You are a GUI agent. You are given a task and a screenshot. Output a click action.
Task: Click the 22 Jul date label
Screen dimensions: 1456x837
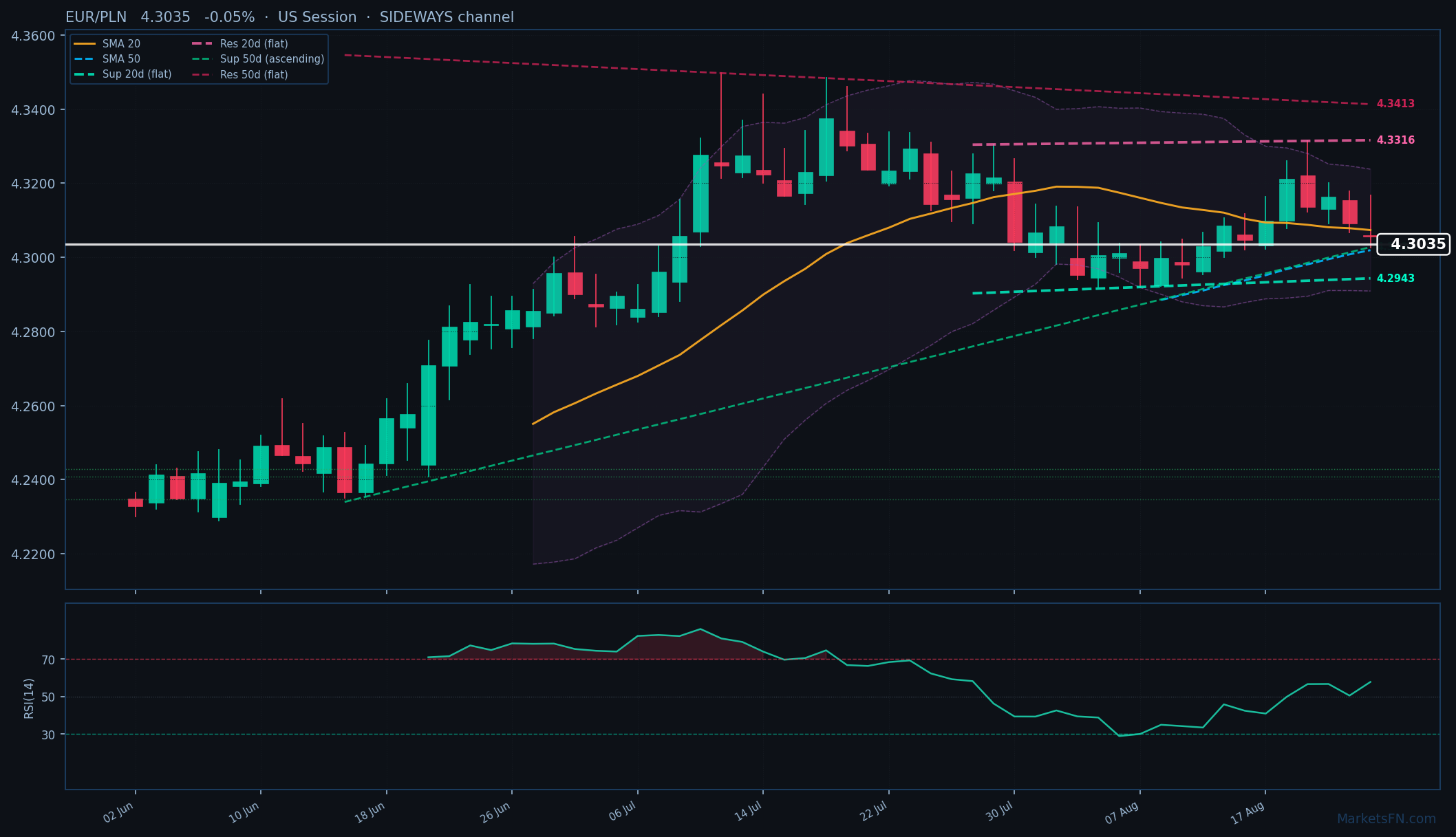tap(874, 812)
